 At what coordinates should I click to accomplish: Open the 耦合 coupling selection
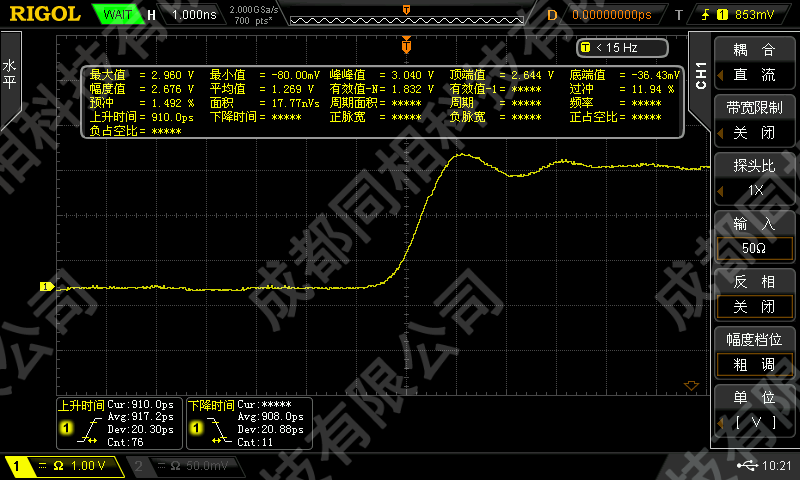click(754, 62)
